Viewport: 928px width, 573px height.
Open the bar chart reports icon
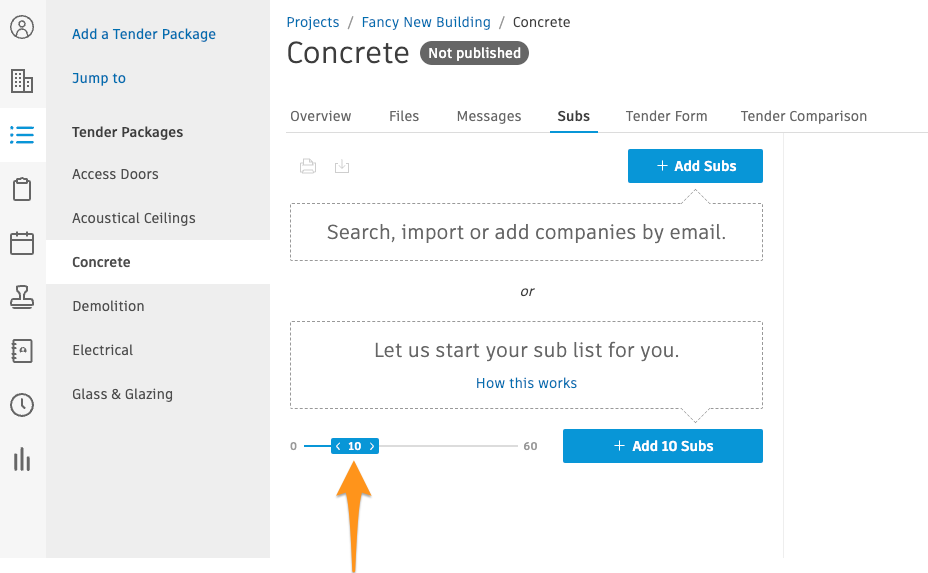click(x=22, y=459)
